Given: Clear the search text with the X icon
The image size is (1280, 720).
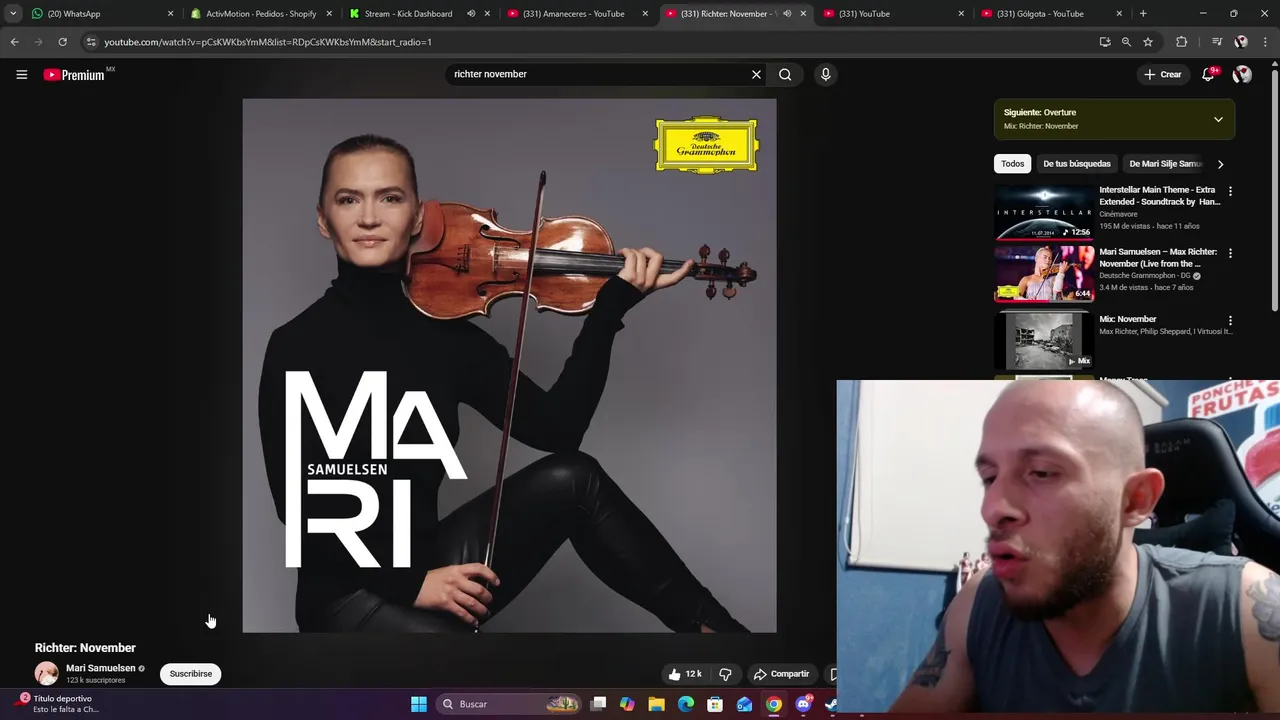Looking at the screenshot, I should (x=756, y=74).
